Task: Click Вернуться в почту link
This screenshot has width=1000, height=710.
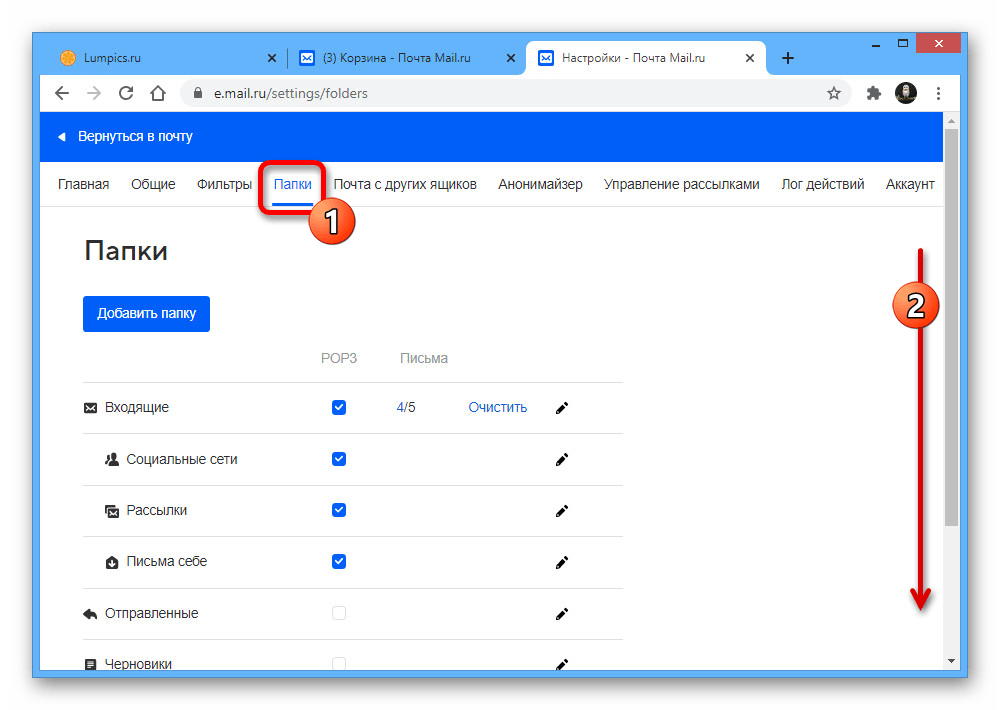Action: (x=135, y=136)
